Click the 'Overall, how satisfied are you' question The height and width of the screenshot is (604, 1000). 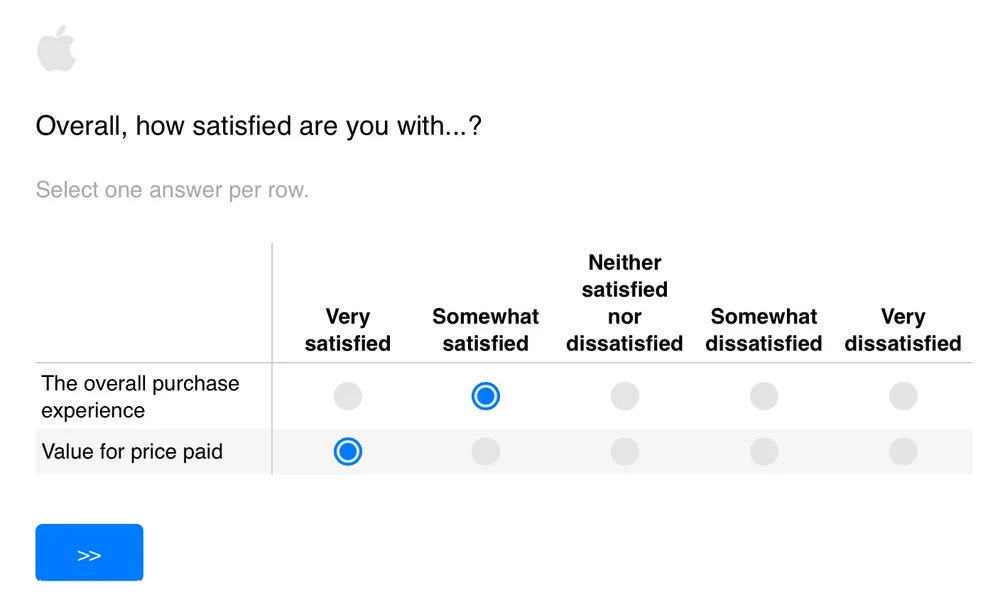[258, 126]
